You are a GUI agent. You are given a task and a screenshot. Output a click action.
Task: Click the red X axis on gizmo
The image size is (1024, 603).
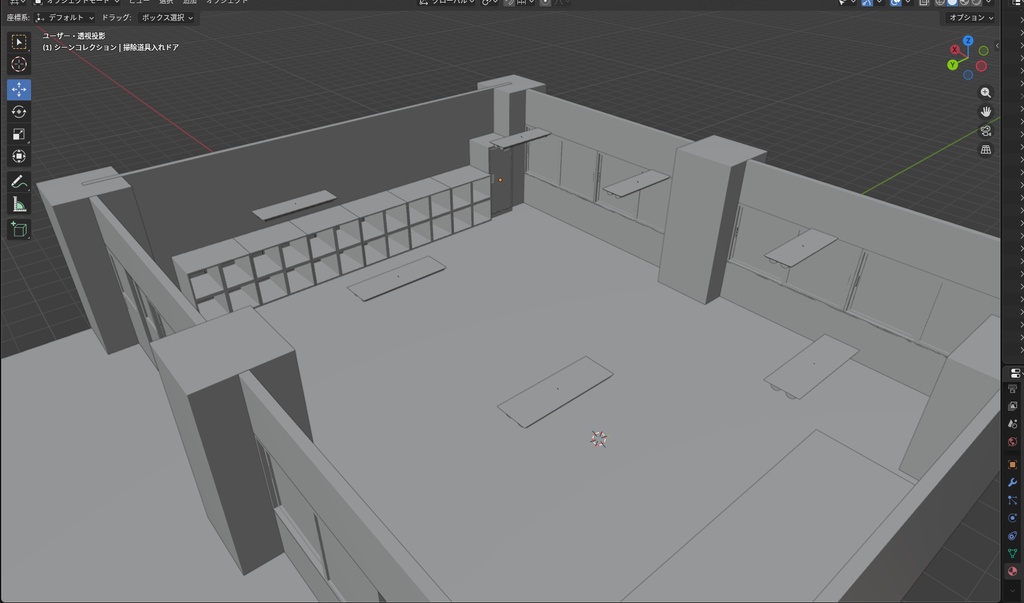(955, 50)
